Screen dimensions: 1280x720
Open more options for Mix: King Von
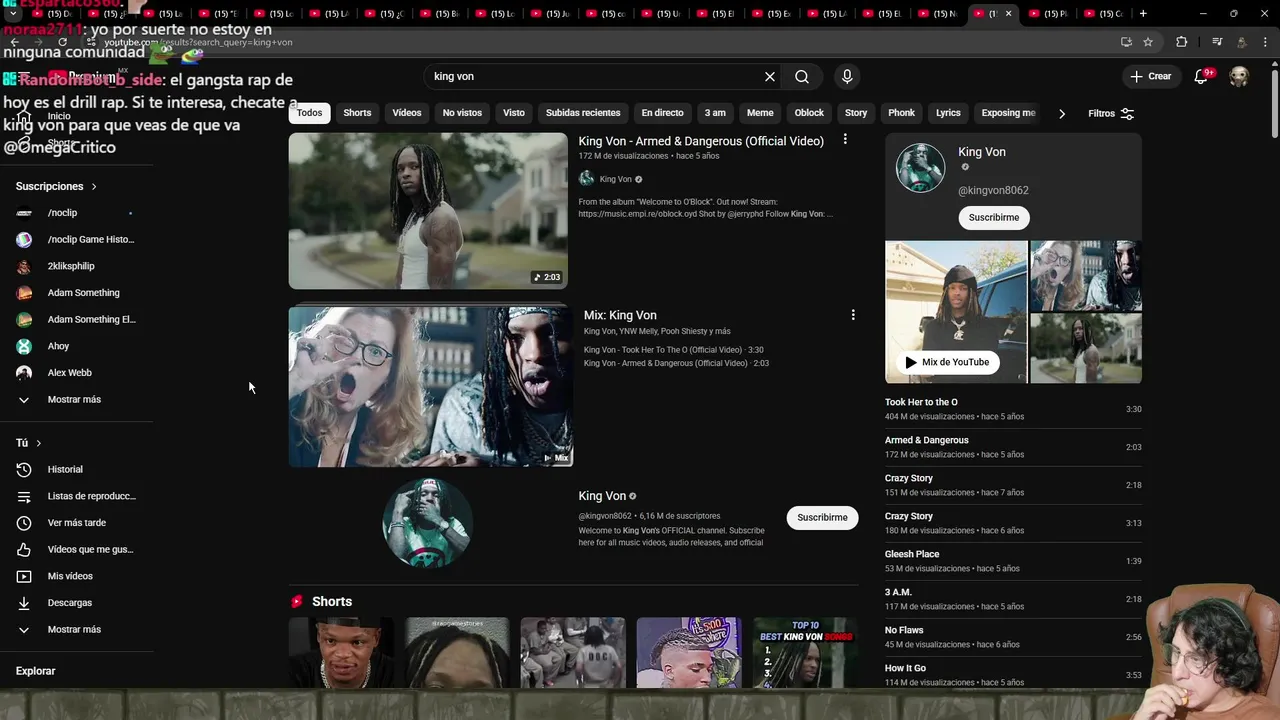(853, 315)
